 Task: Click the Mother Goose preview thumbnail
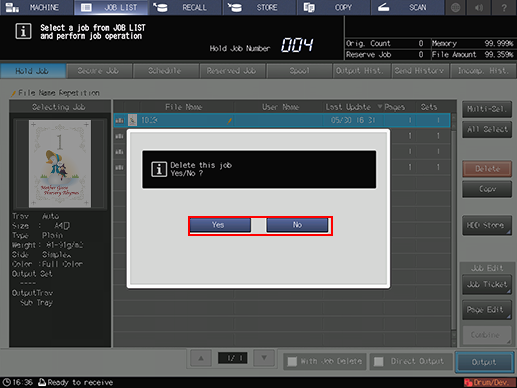click(x=60, y=164)
